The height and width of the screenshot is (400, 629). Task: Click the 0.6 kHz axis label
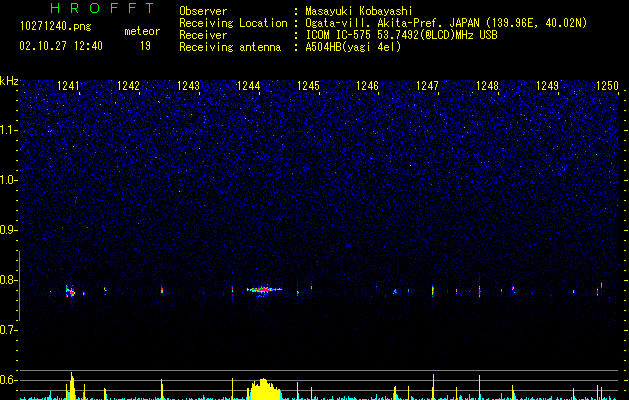click(9, 380)
